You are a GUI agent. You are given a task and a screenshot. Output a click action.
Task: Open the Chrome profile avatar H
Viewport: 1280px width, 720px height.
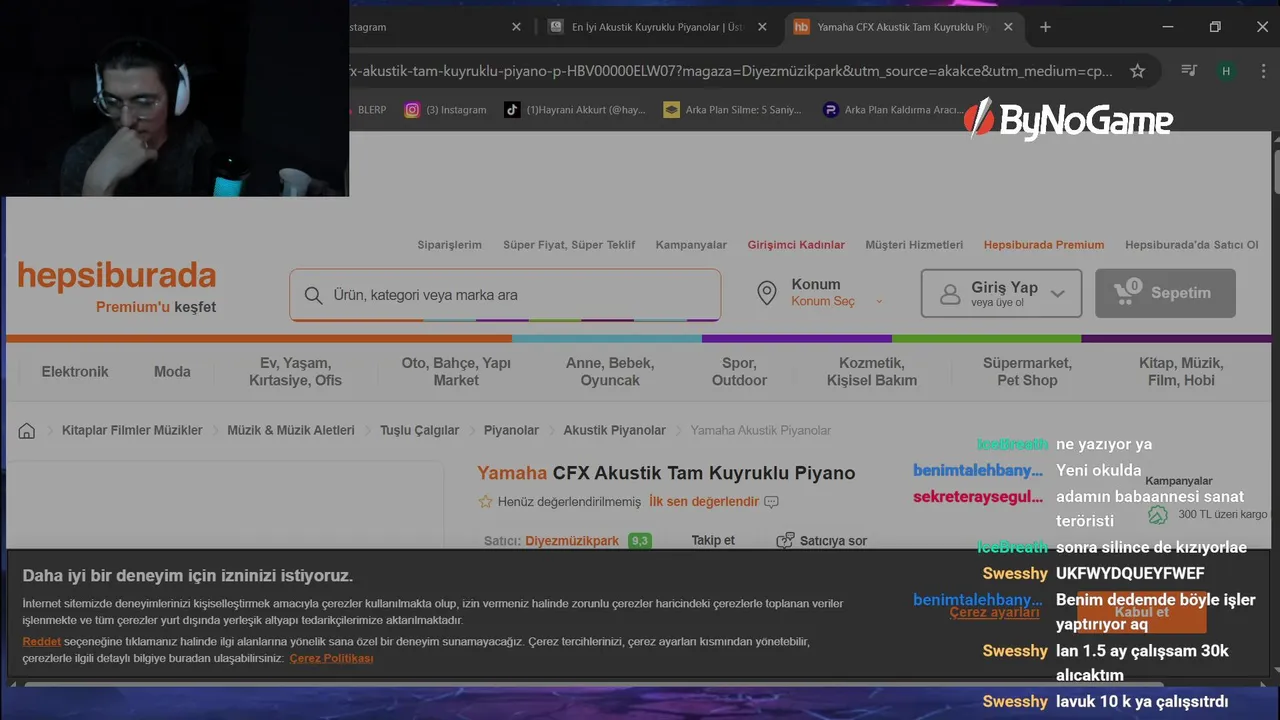pyautogui.click(x=1225, y=71)
